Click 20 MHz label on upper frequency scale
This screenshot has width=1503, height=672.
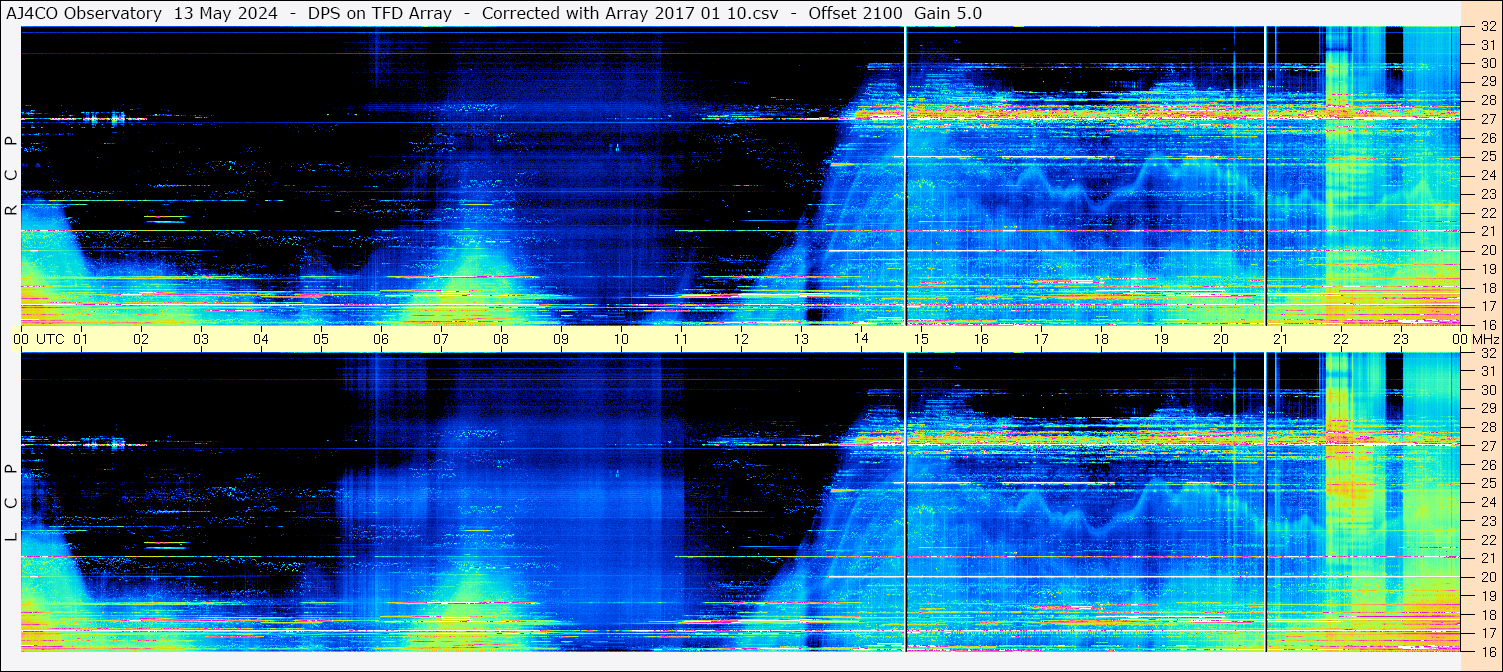point(1487,250)
